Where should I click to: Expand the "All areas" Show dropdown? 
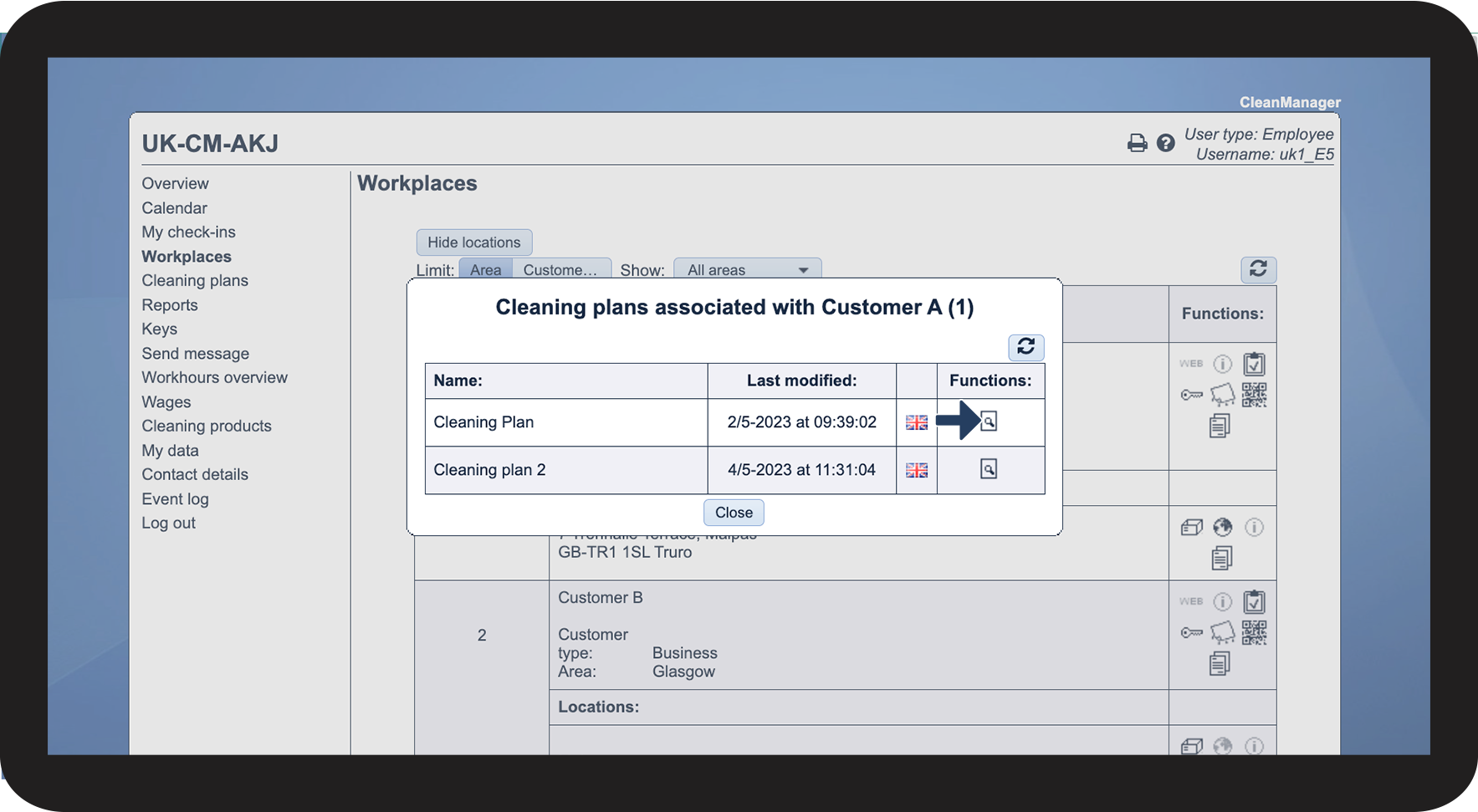click(747, 269)
